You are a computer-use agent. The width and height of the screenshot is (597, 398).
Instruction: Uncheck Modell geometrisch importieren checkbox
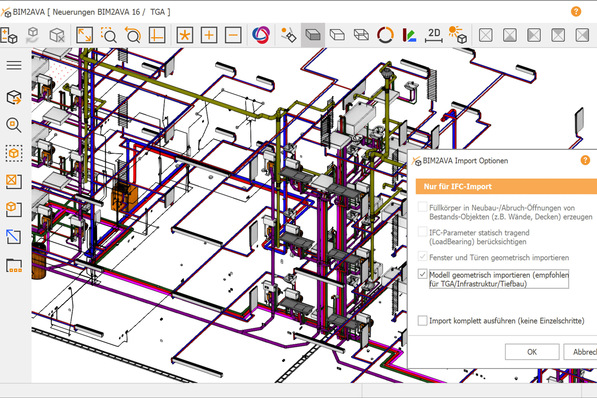click(422, 274)
